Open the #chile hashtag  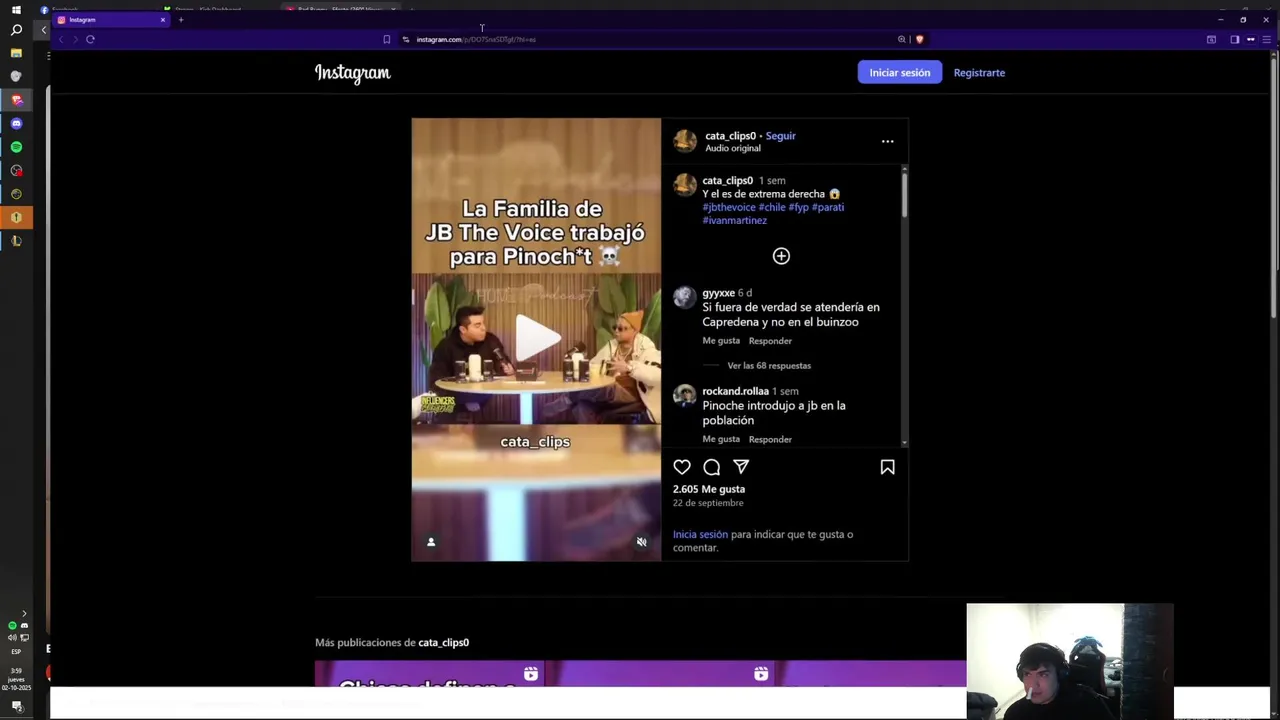772,207
